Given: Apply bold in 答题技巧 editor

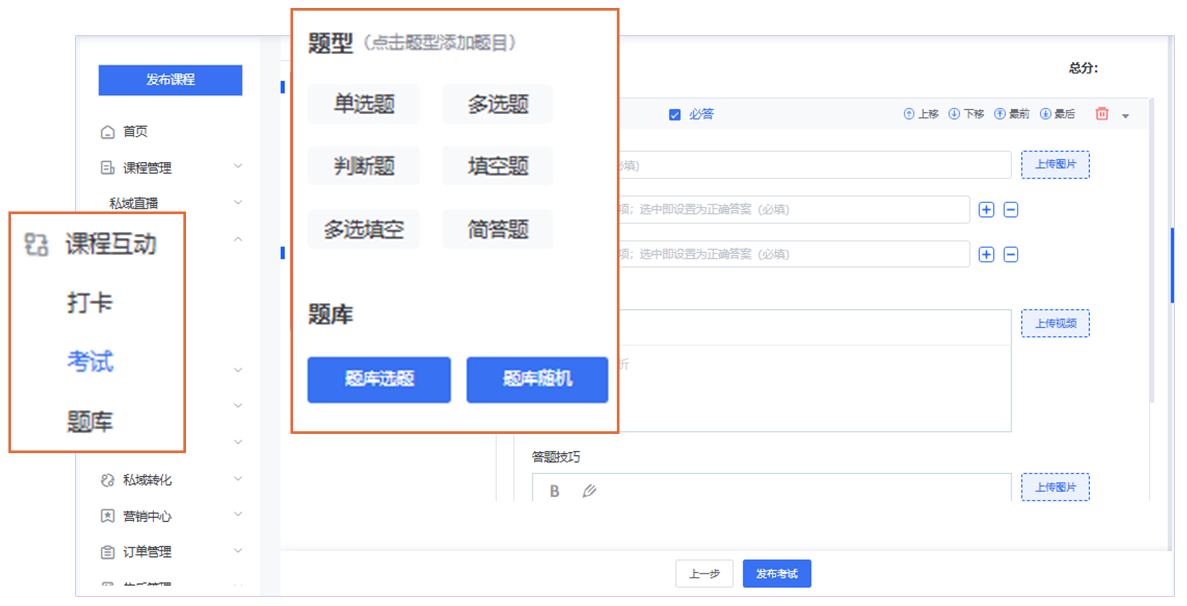Looking at the screenshot, I should pos(554,491).
